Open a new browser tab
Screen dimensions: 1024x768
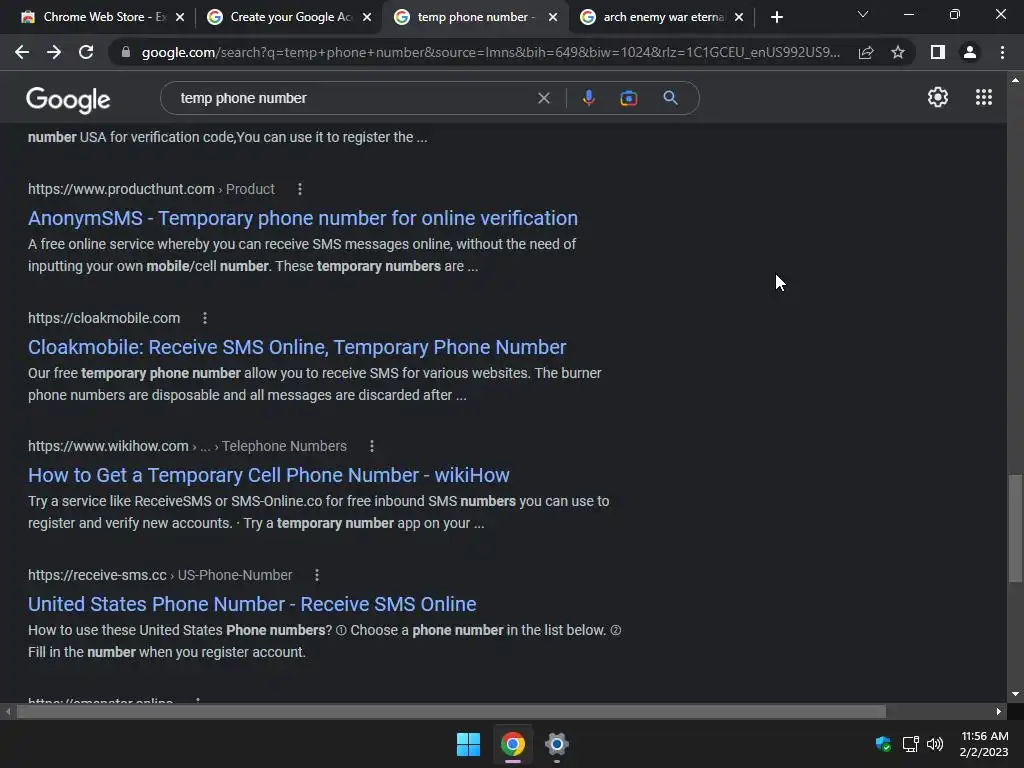pos(776,17)
